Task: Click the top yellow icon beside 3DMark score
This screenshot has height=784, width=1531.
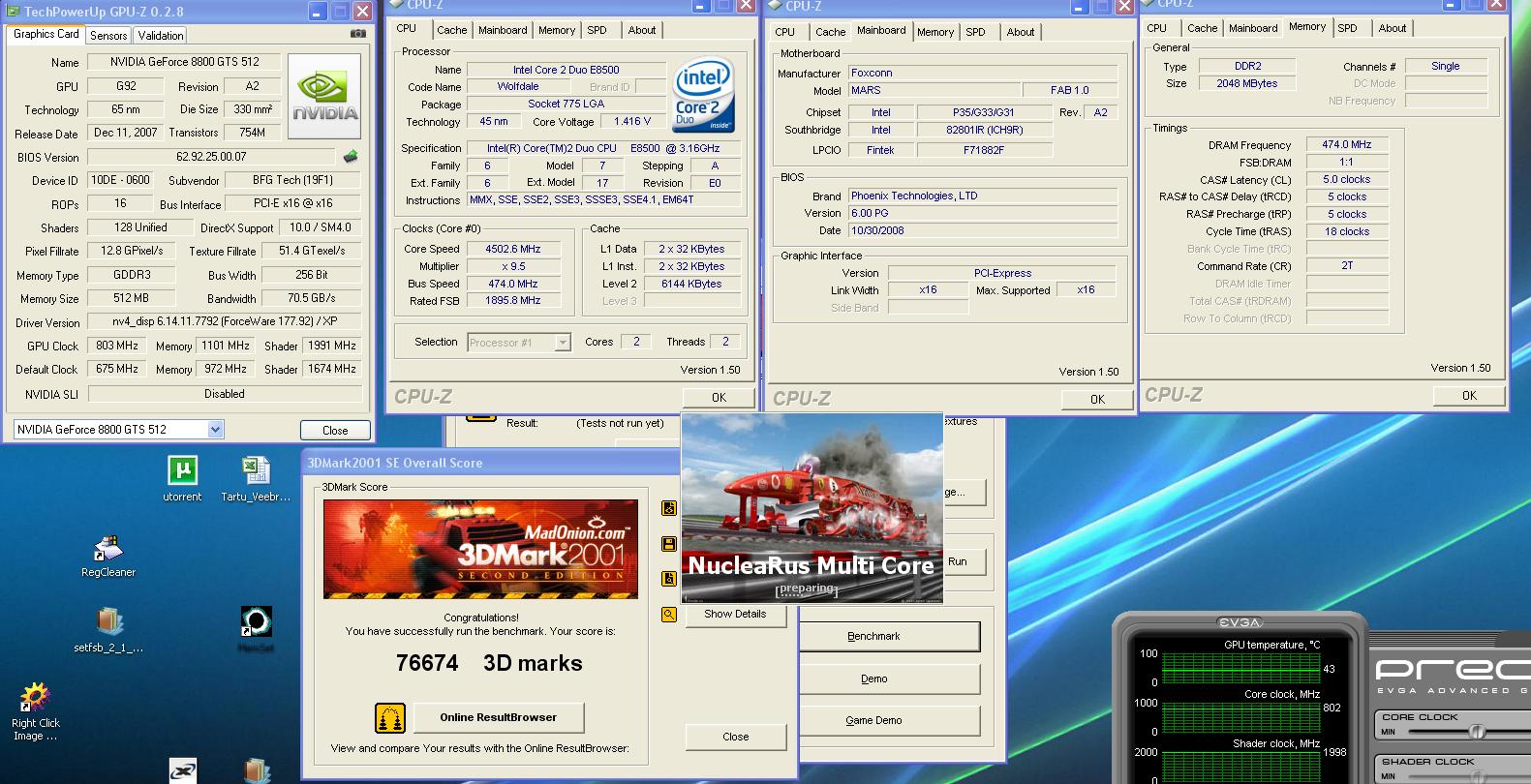Action: click(x=668, y=509)
